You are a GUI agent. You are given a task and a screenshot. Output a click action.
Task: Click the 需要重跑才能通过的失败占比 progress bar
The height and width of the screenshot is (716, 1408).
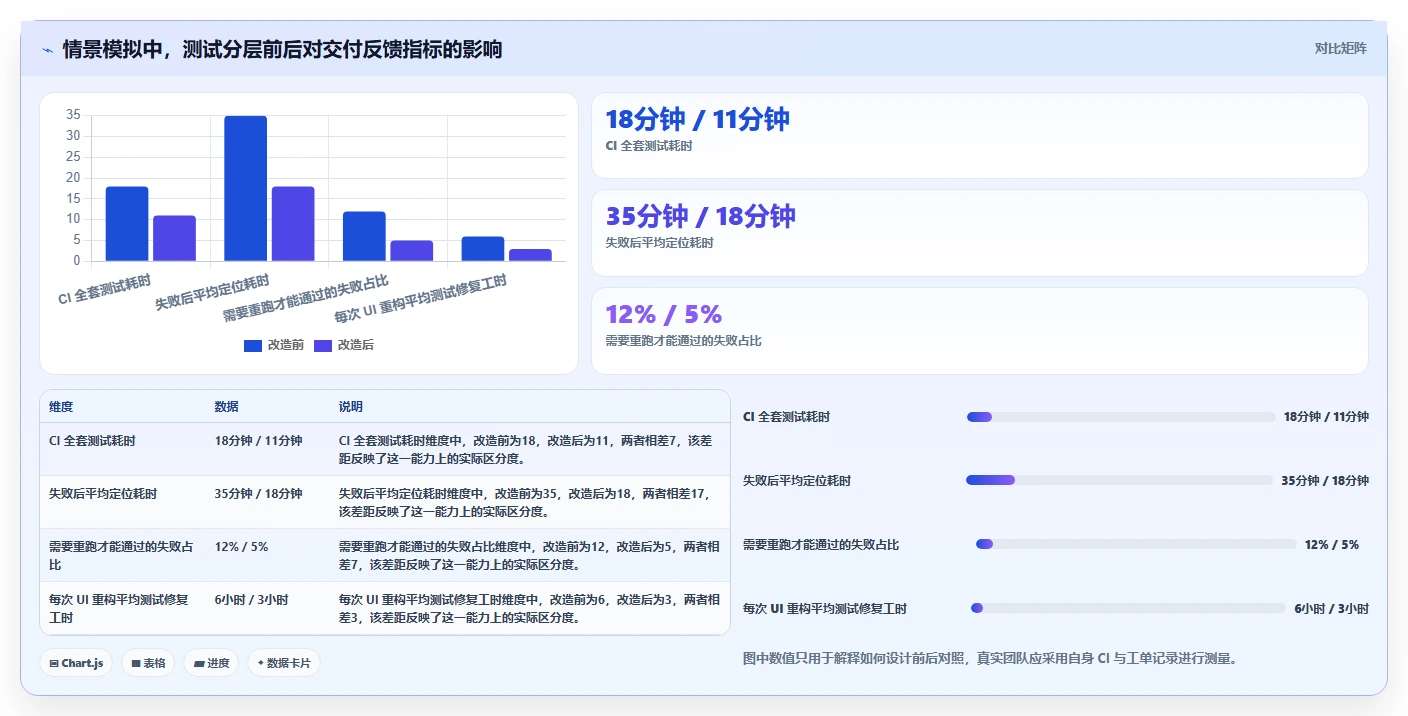[x=1136, y=544]
